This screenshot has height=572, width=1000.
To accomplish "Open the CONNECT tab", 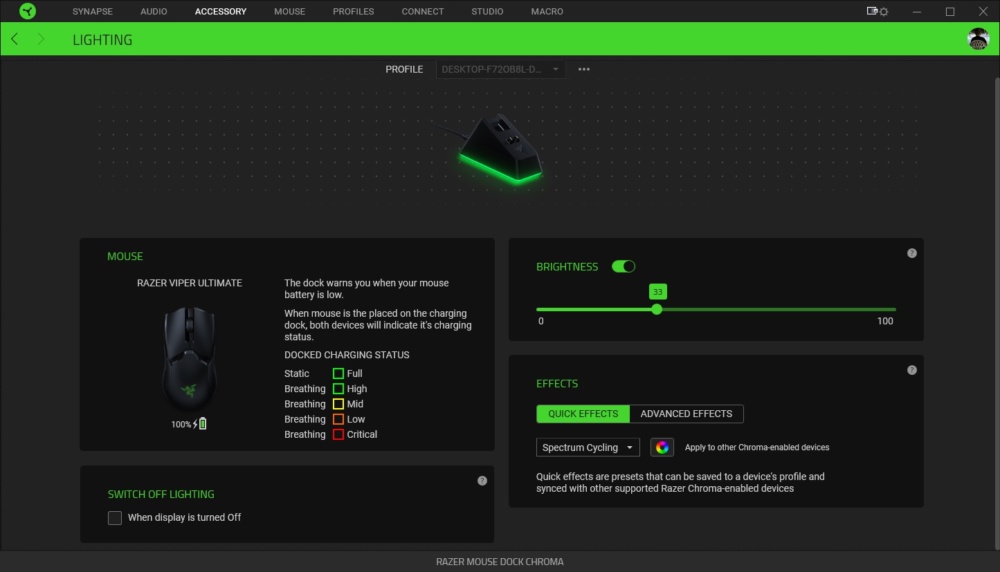I will pos(422,11).
